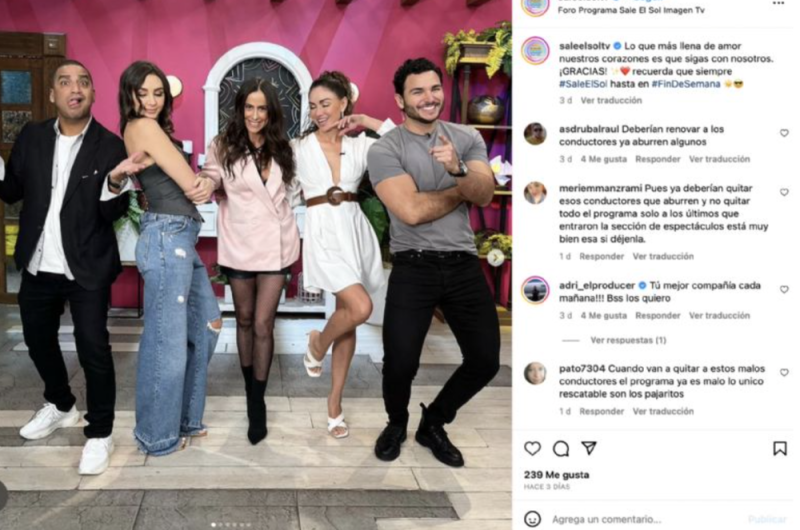Open the #FinDeSemana hashtag

click(x=685, y=84)
